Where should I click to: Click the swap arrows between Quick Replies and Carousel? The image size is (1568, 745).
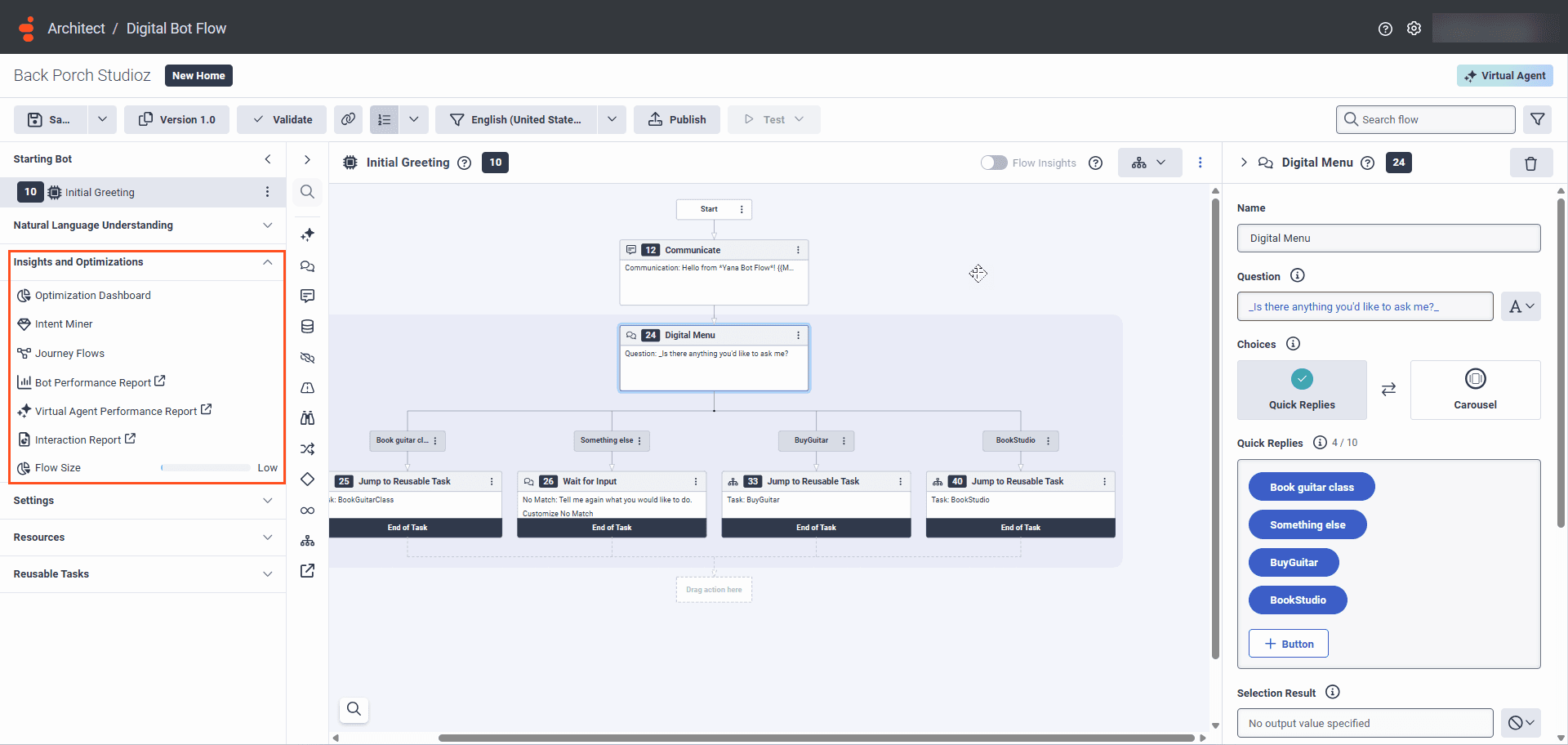[1389, 390]
